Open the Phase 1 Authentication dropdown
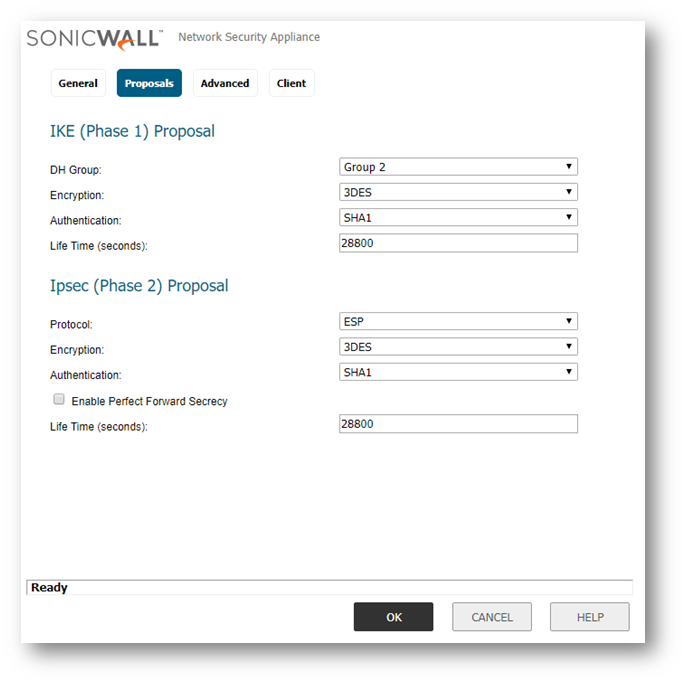This screenshot has height=685, width=687. [x=458, y=217]
